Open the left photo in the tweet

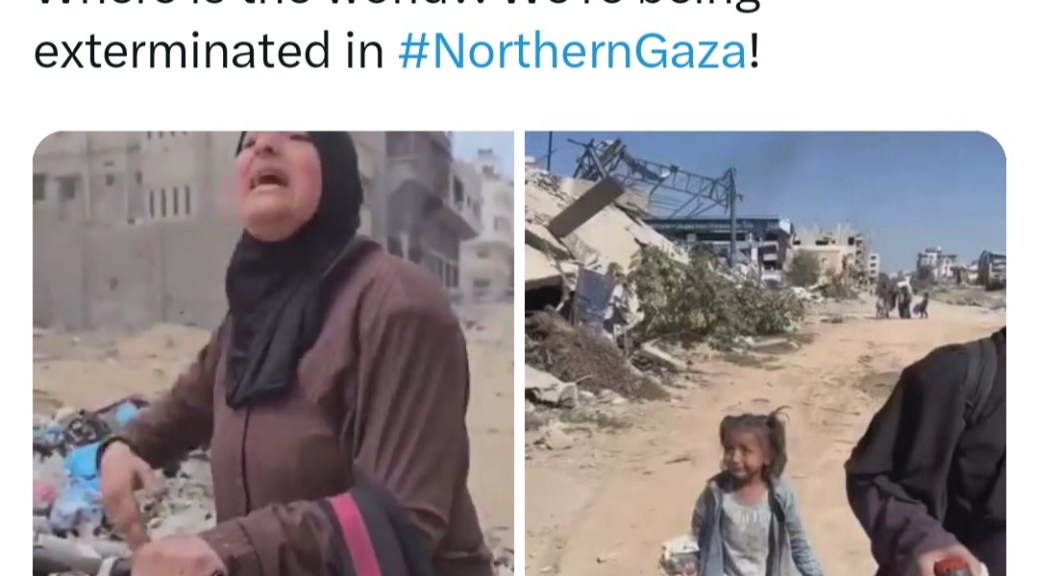[x=273, y=353]
